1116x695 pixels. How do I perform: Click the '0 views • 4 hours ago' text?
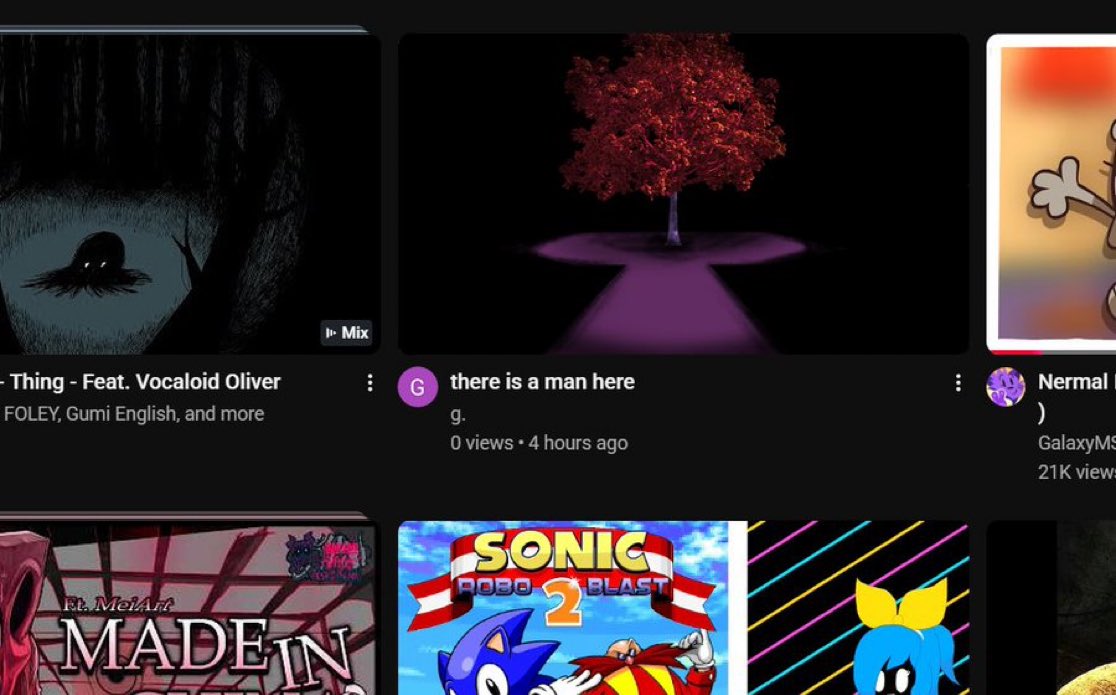click(539, 443)
